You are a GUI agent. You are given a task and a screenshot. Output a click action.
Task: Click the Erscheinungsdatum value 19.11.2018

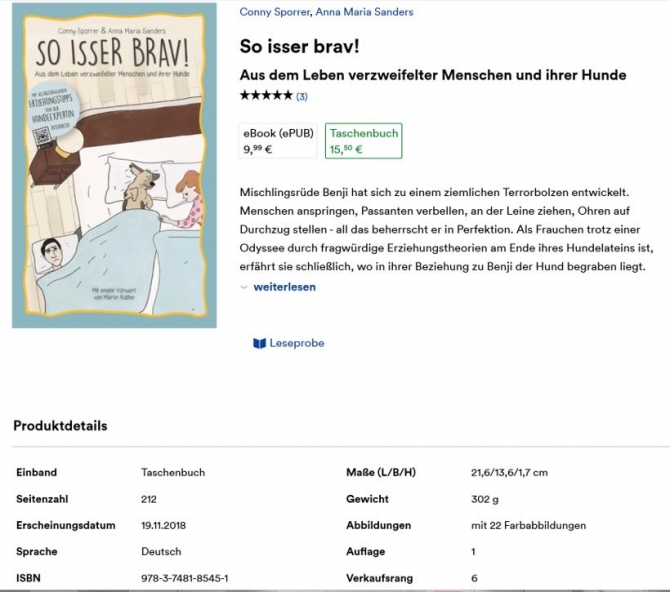162,525
